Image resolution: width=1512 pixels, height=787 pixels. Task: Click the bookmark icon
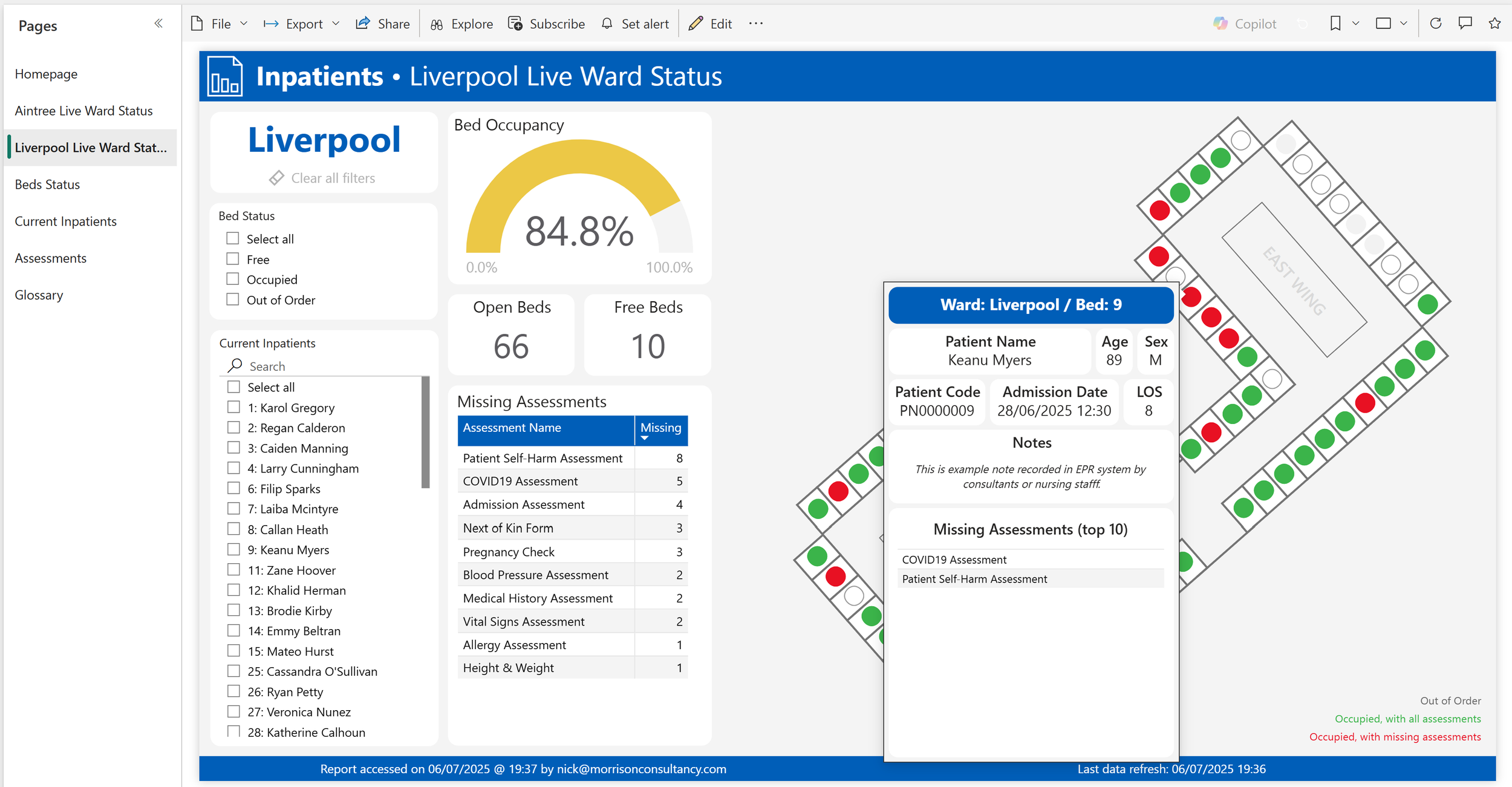click(1335, 24)
